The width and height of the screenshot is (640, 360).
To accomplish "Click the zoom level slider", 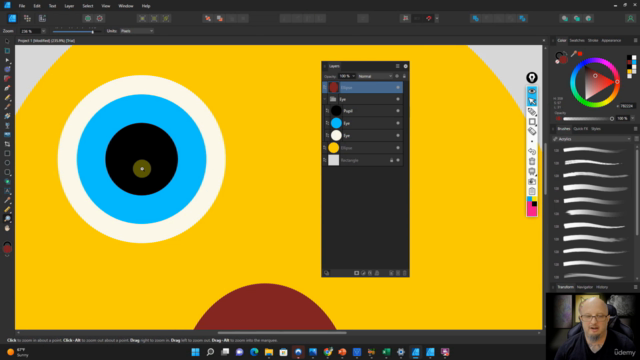I will pos(77,31).
